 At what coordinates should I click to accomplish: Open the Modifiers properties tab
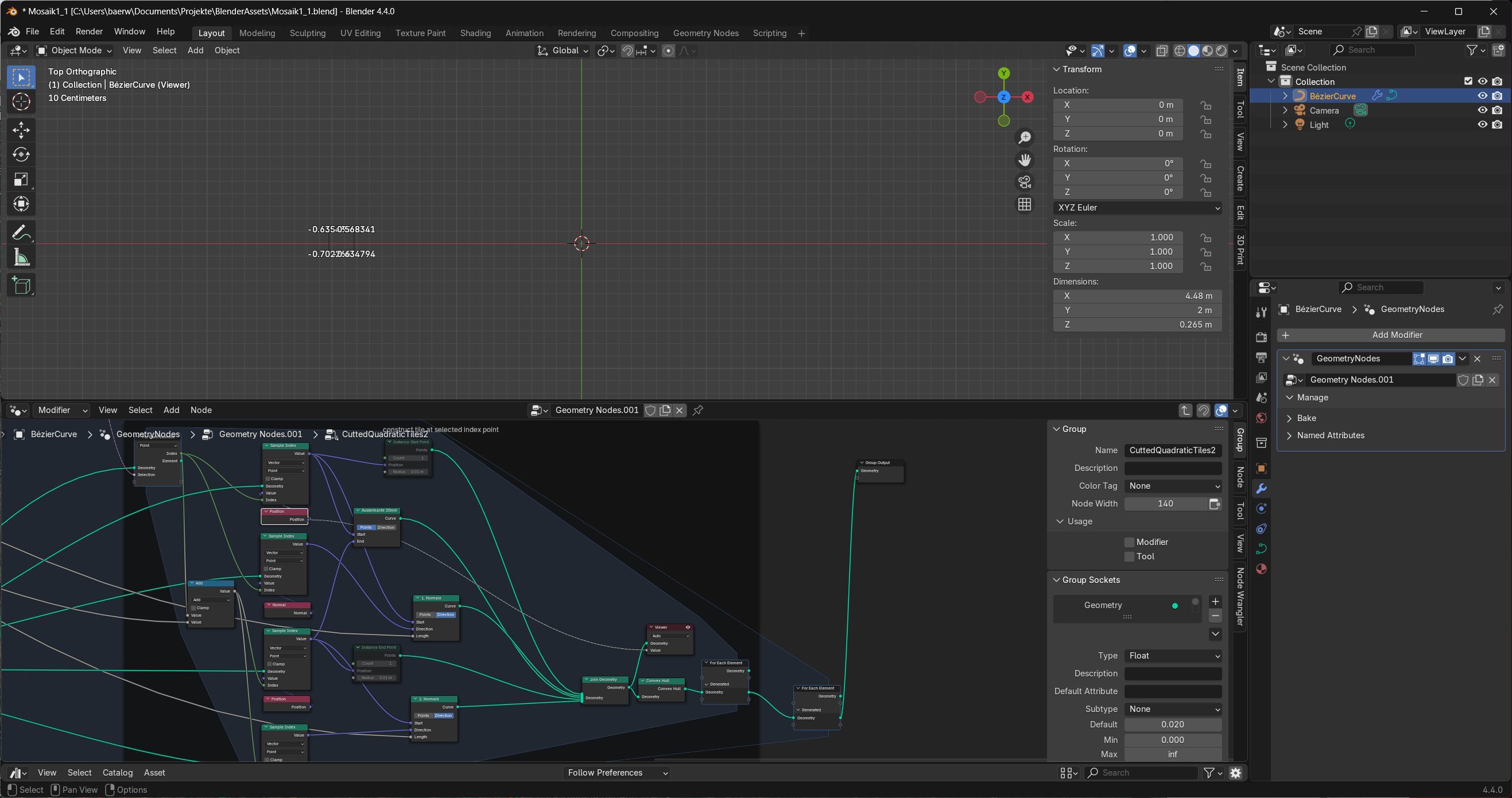click(x=1261, y=489)
